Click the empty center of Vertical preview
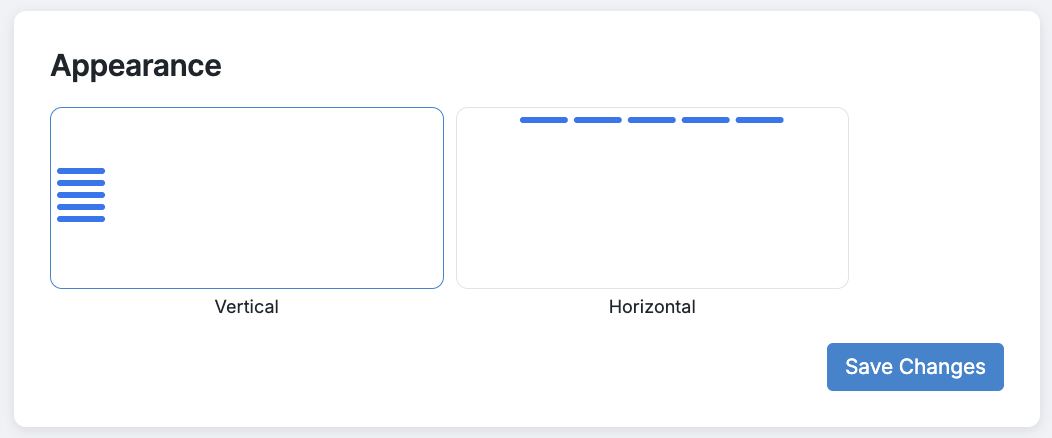This screenshot has width=1052, height=438. (270, 198)
